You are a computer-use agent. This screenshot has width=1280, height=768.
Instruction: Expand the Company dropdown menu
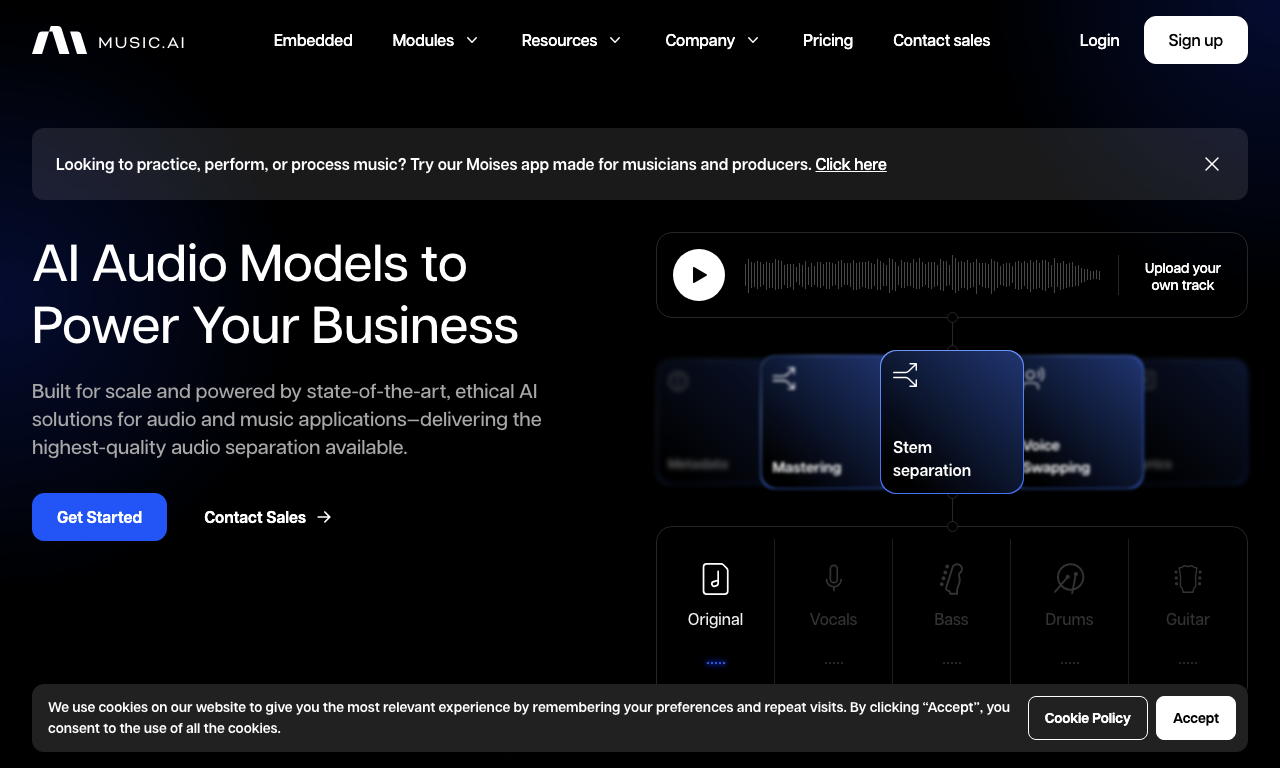point(713,40)
